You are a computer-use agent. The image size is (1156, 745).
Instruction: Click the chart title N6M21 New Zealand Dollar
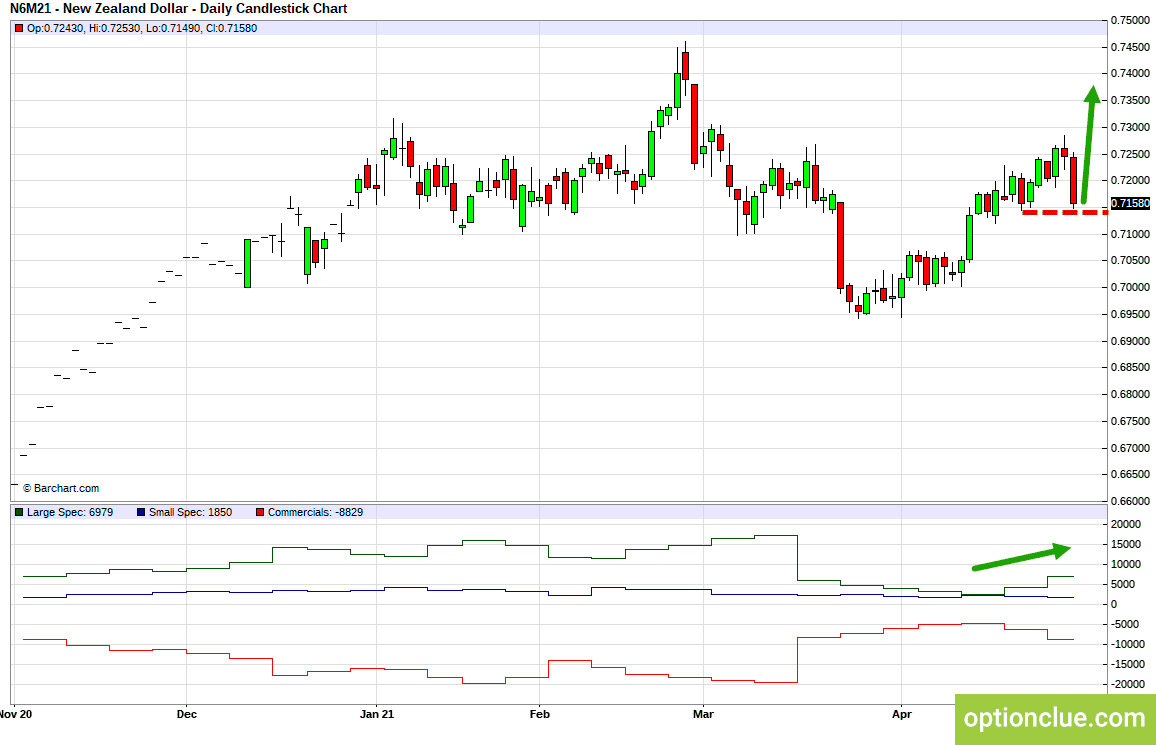(x=178, y=9)
